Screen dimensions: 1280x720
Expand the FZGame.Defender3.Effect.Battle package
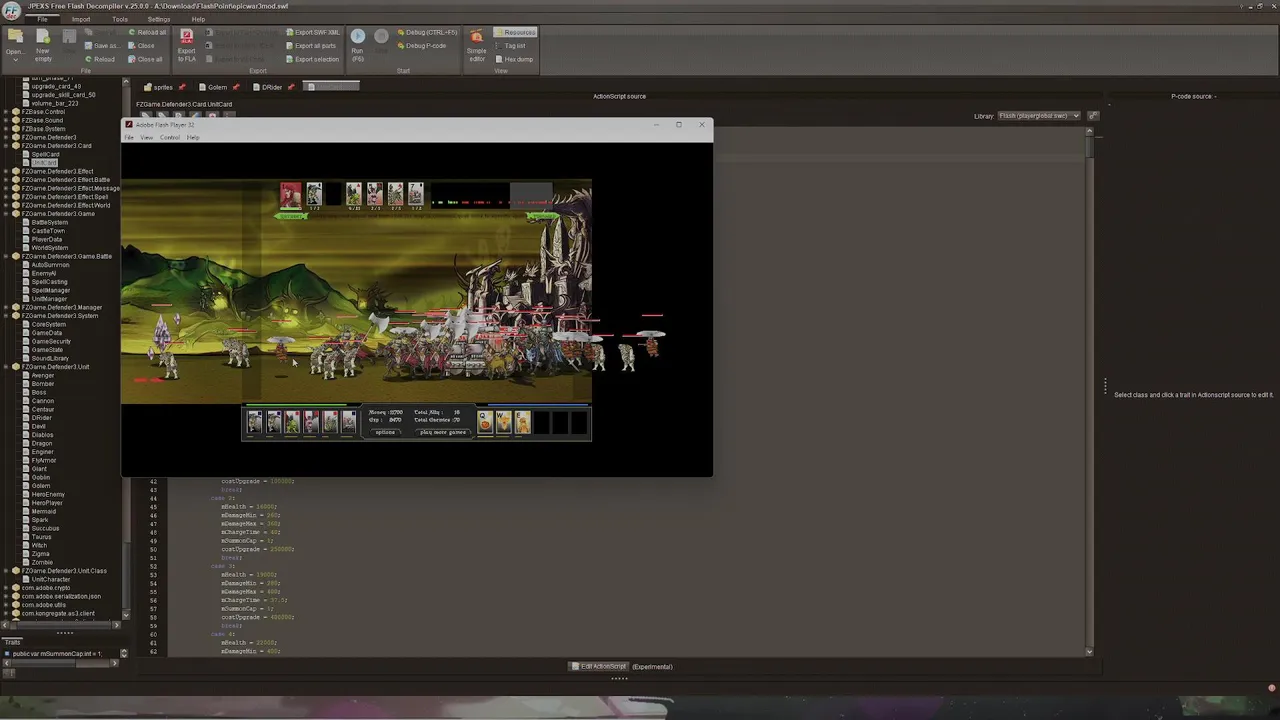click(6, 180)
